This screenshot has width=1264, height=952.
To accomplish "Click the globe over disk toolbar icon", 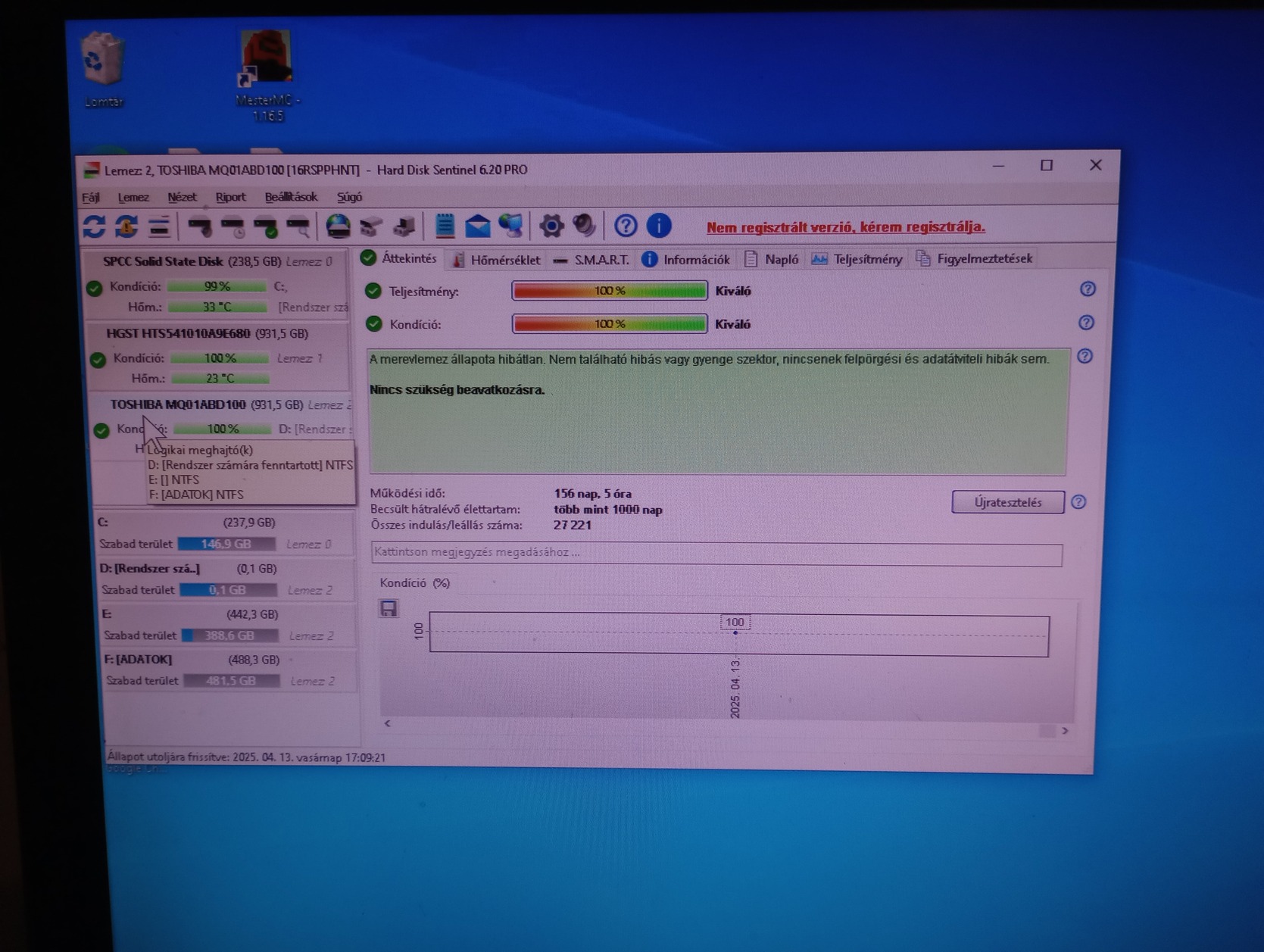I will [338, 226].
